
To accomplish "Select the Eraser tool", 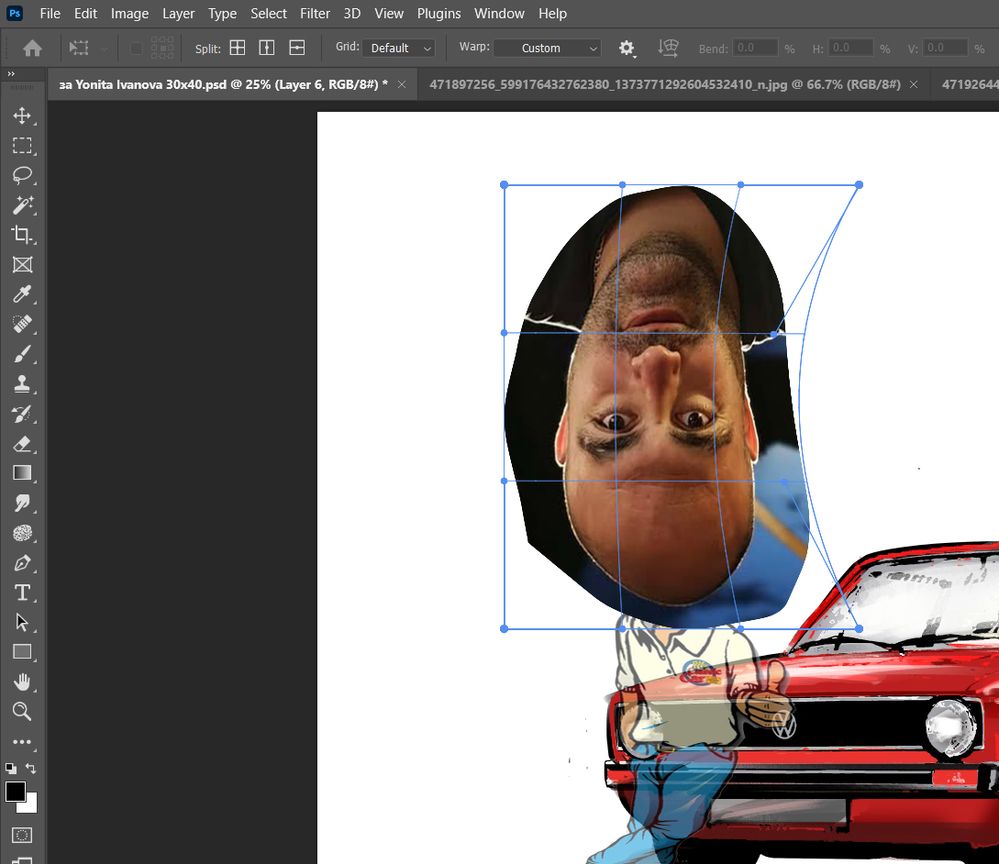I will (22, 443).
